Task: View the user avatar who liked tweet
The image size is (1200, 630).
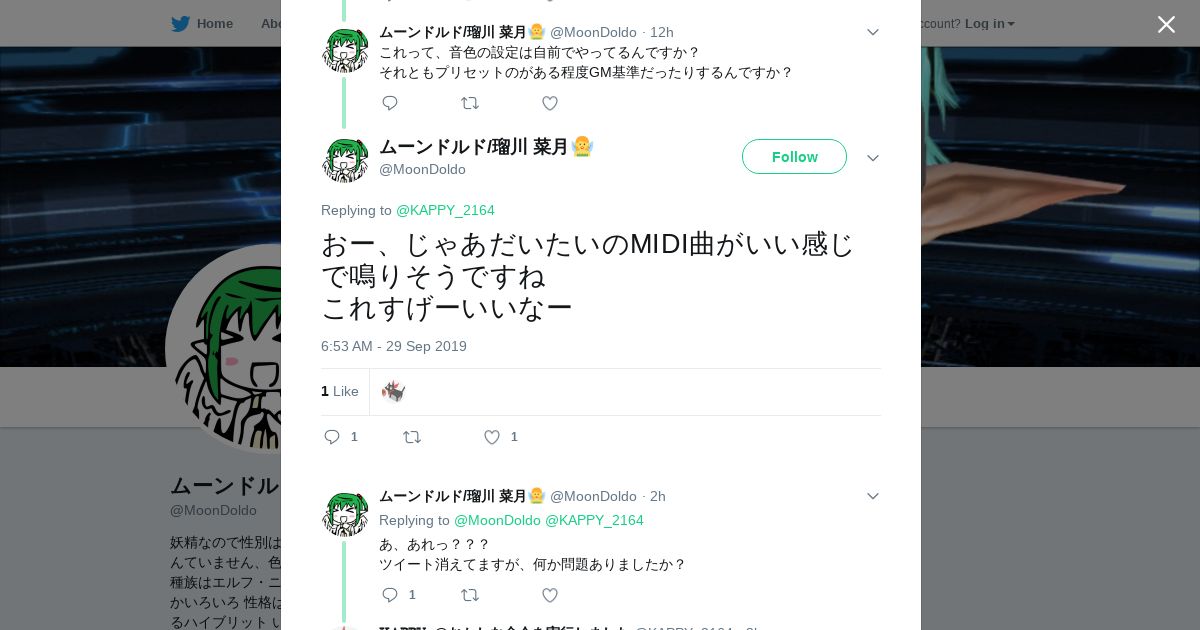Action: [x=393, y=391]
